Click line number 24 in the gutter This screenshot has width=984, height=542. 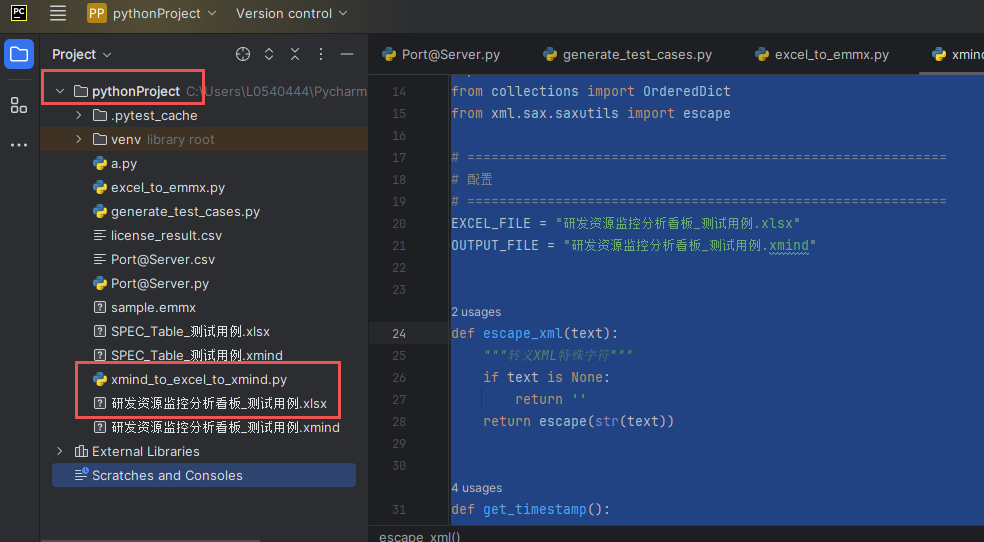[399, 334]
